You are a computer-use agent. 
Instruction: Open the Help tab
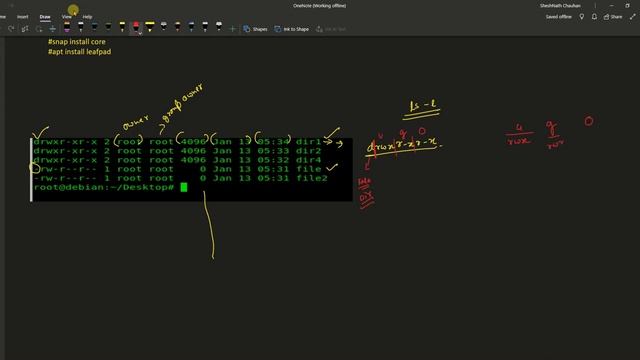pos(87,17)
